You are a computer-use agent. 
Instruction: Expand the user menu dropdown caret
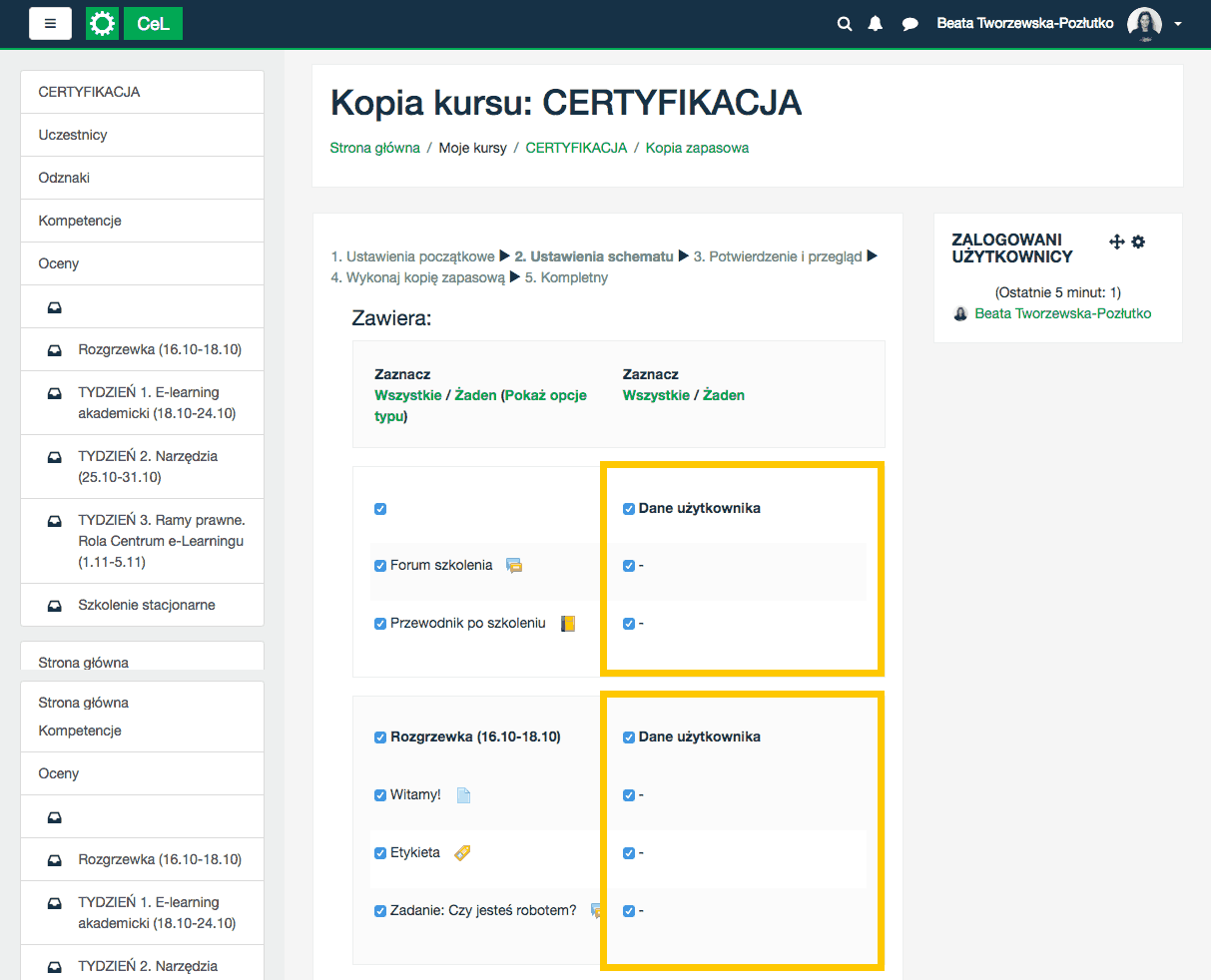click(1178, 24)
